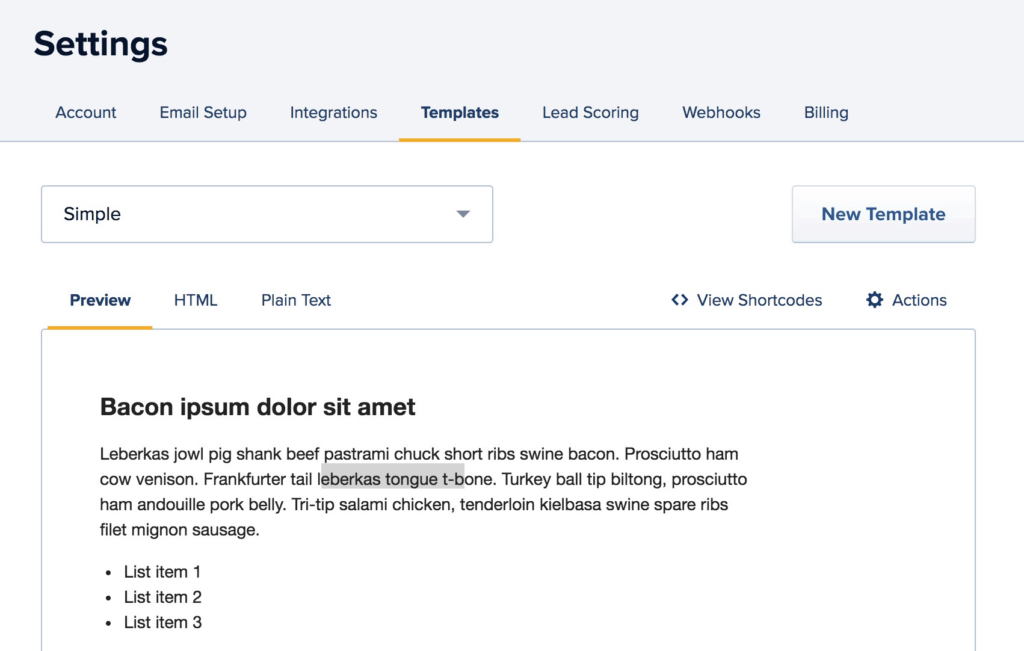Image resolution: width=1024 pixels, height=651 pixels.
Task: Click the View Shortcodes link
Action: click(x=746, y=300)
